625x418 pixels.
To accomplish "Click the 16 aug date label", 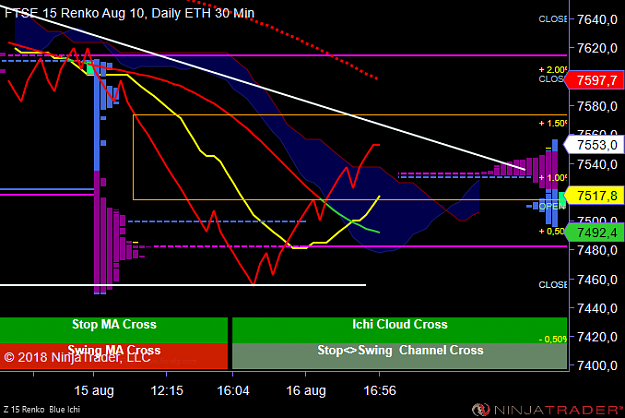I will coord(306,391).
